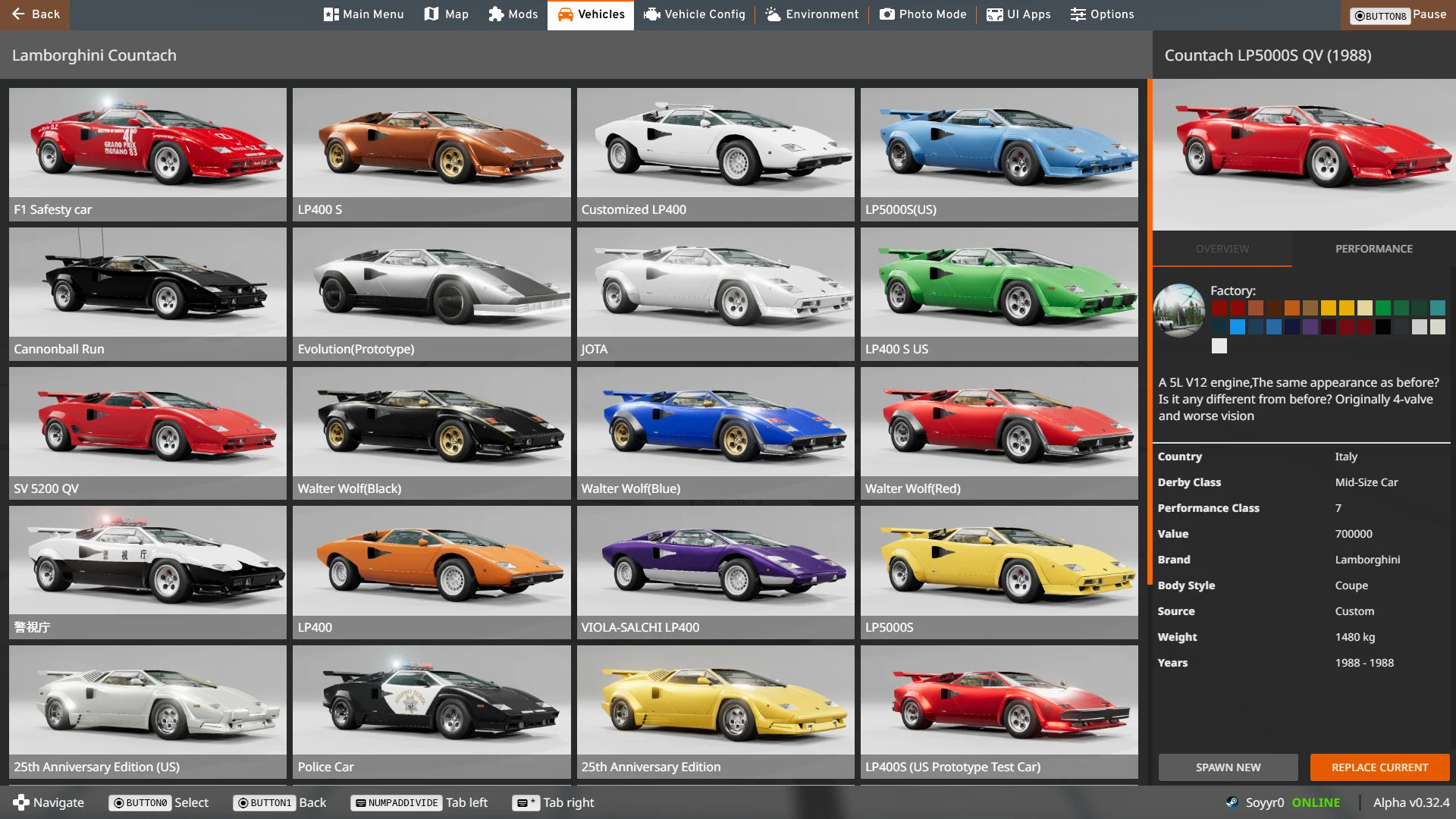This screenshot has height=819, width=1456.
Task: Click the Mods puzzle piece icon
Action: [496, 14]
